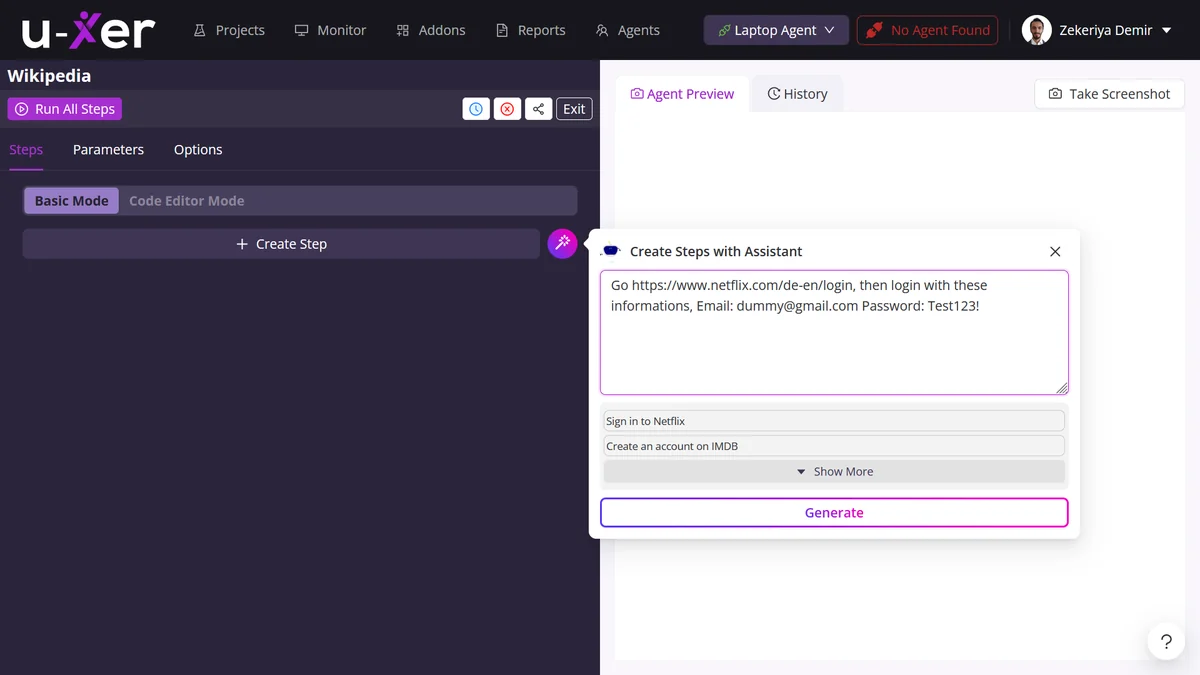1200x675 pixels.
Task: Click the red cancel icon
Action: click(507, 109)
